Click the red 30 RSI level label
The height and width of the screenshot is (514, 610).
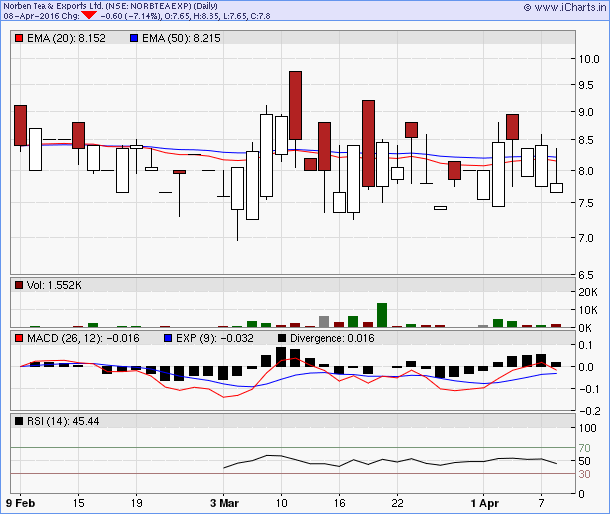584,474
